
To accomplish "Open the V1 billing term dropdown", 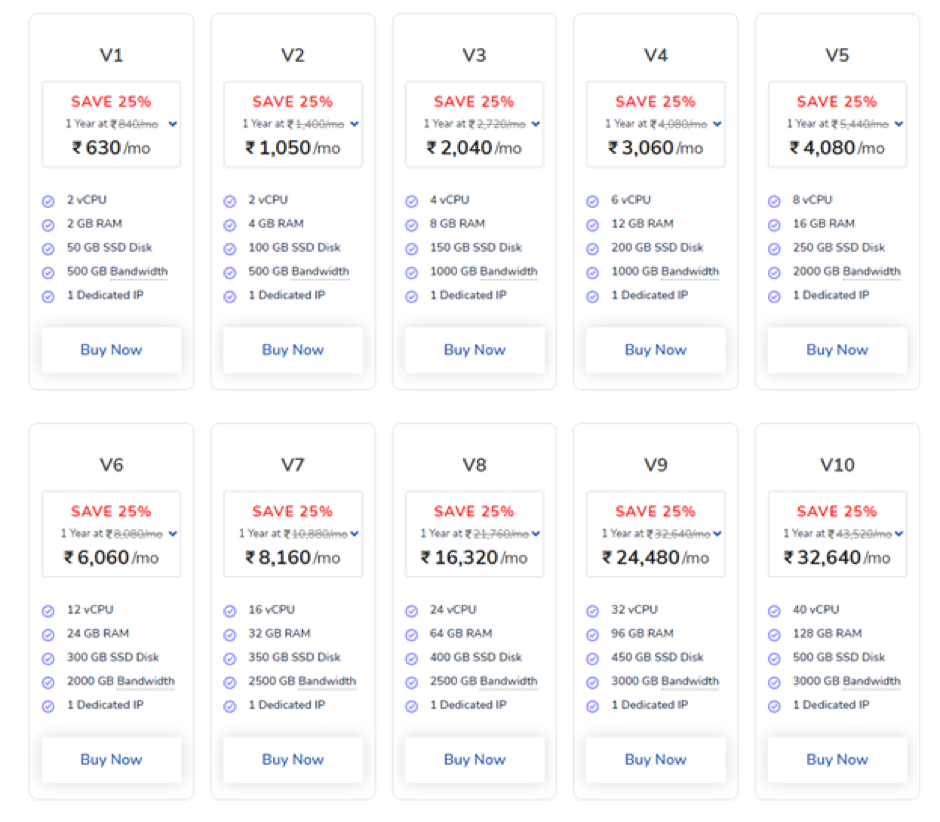I will 173,124.
